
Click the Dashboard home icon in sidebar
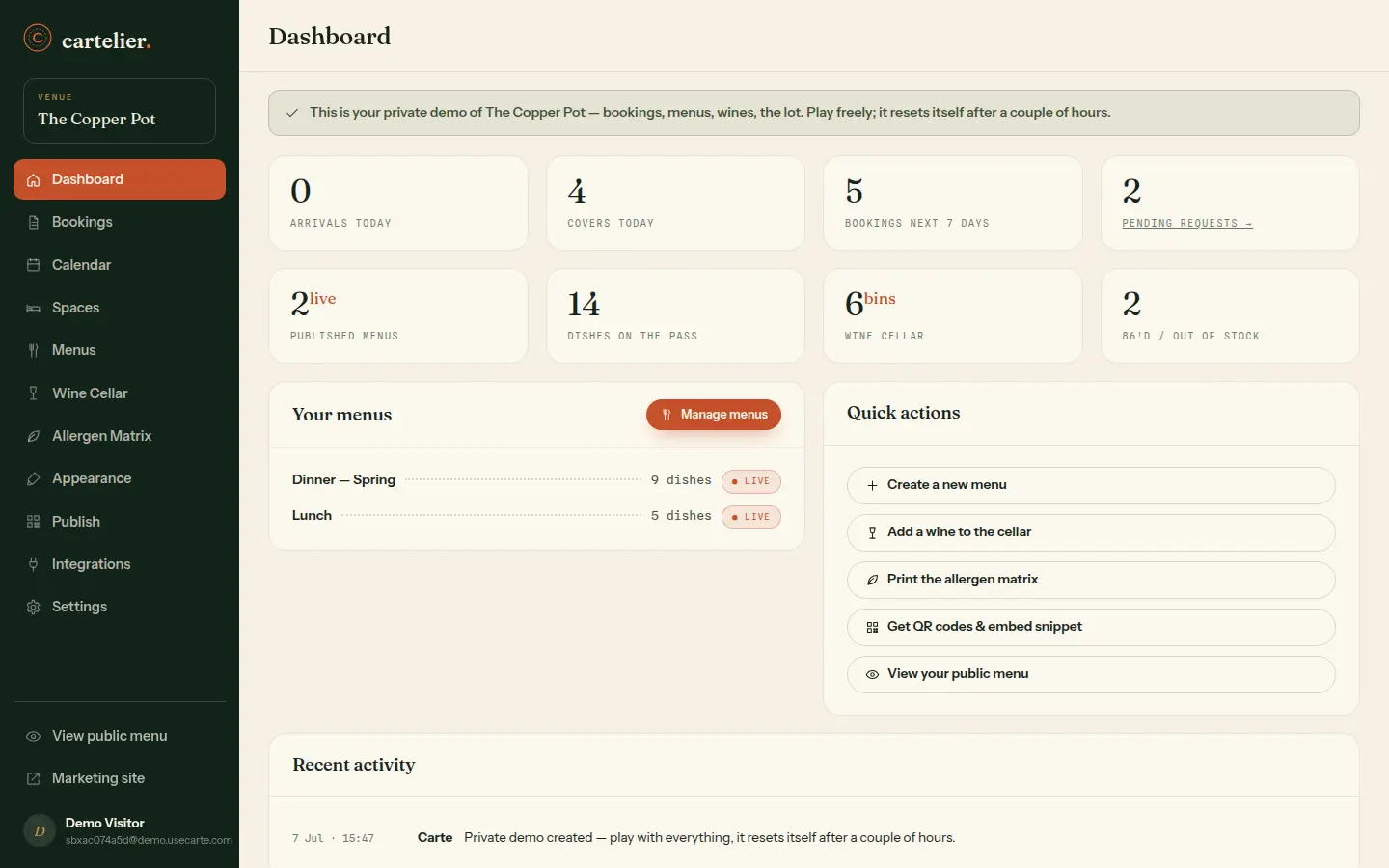(34, 180)
